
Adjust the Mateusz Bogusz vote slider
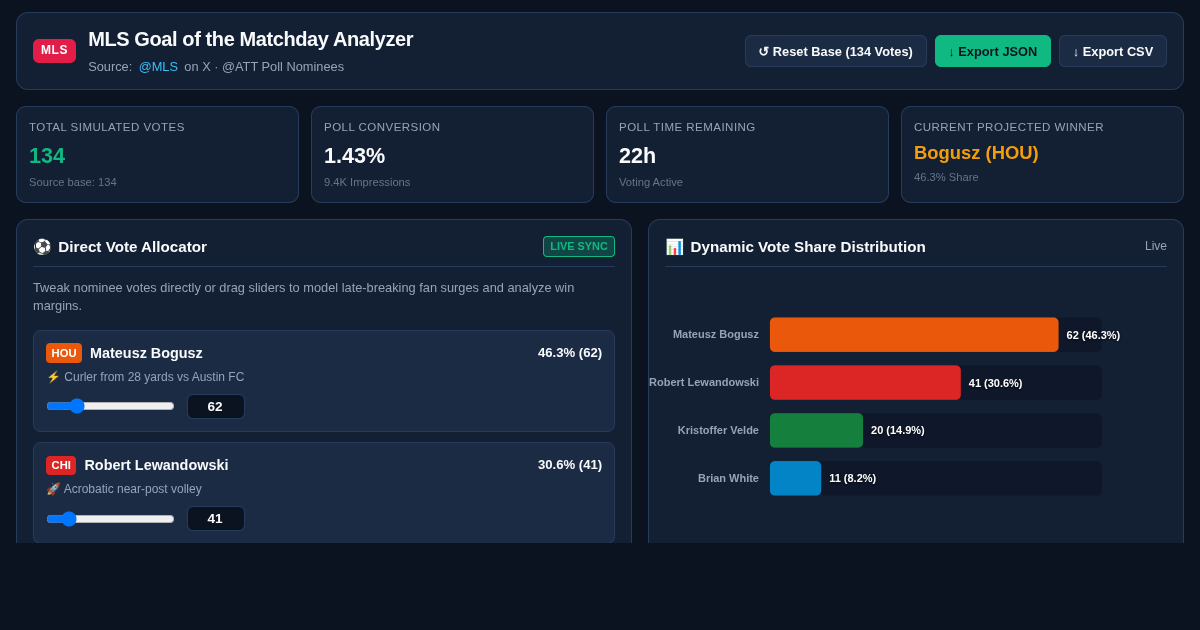(110, 406)
